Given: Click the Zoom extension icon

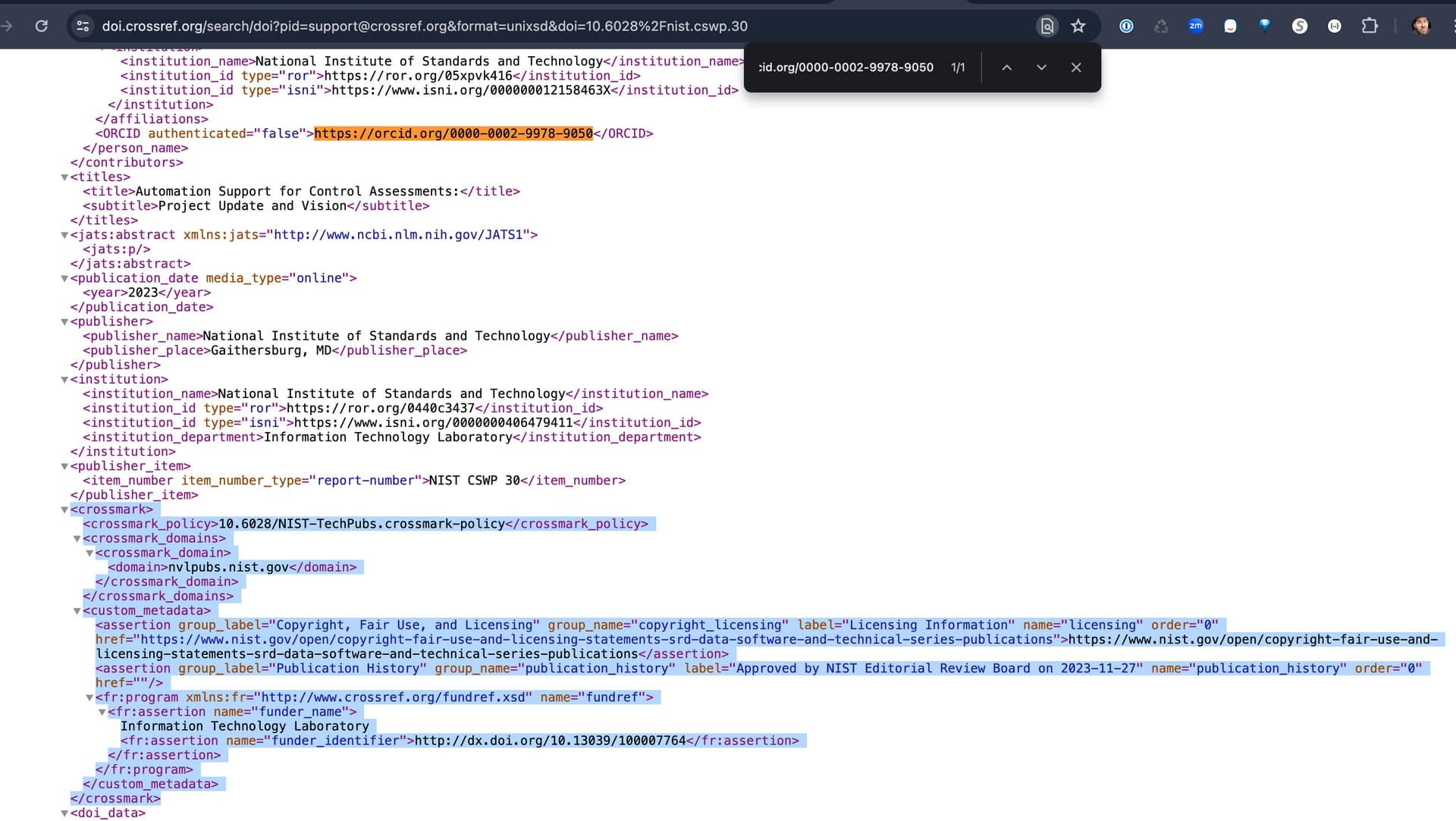Looking at the screenshot, I should tap(1196, 26).
